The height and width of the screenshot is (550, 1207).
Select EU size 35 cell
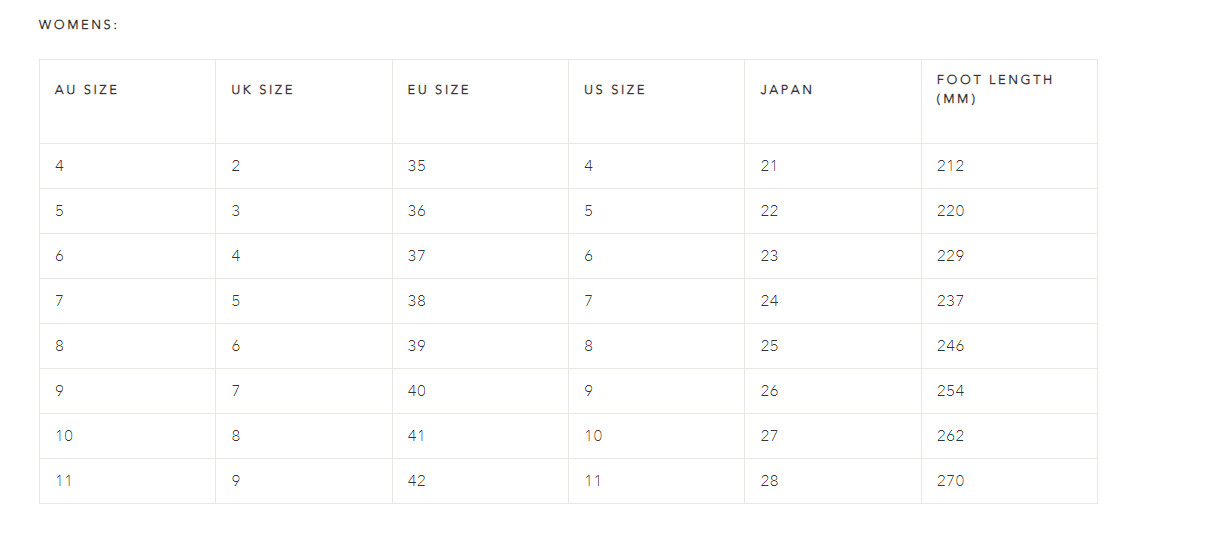click(480, 166)
